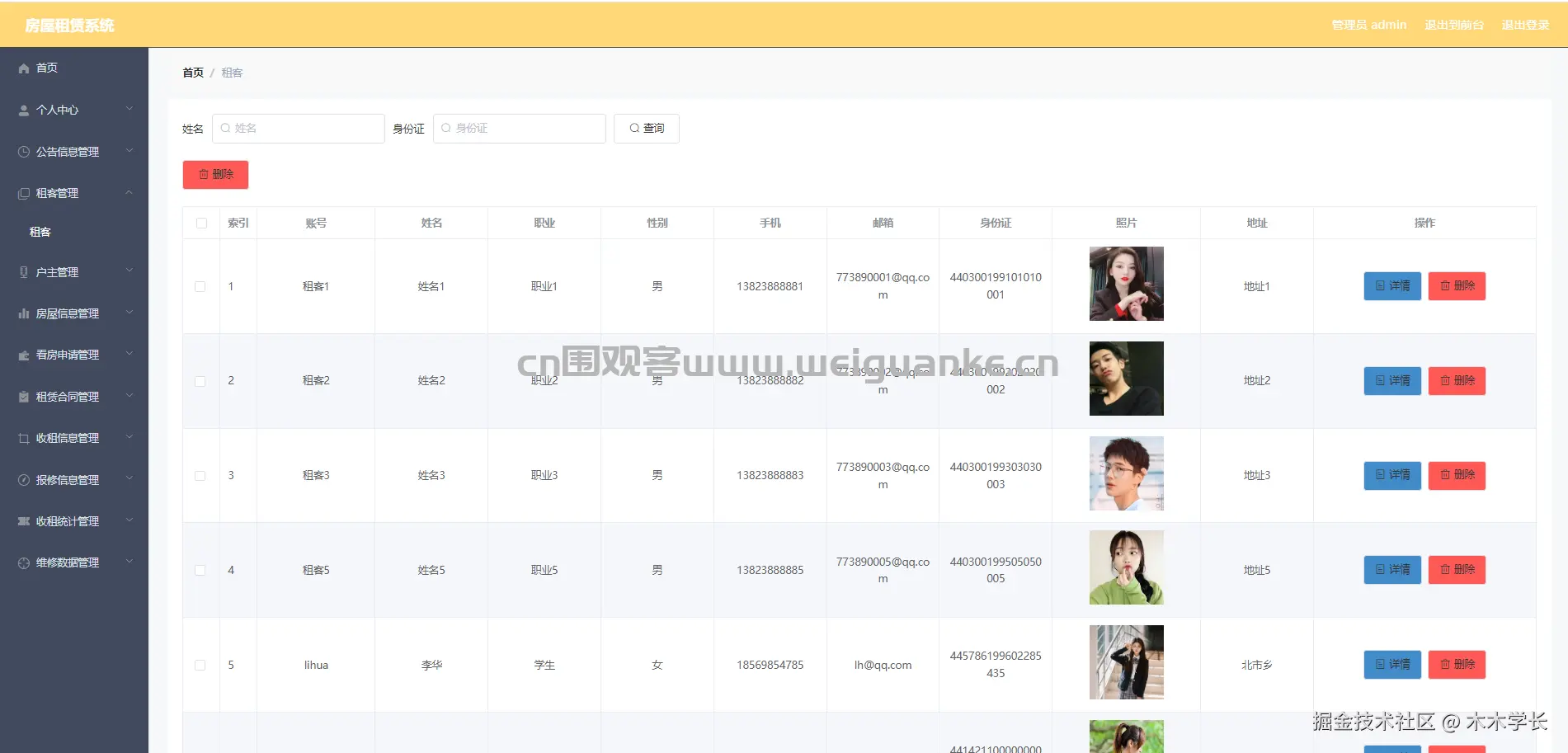Check the row checkbox for 租客5
The height and width of the screenshot is (753, 1568).
tap(200, 570)
